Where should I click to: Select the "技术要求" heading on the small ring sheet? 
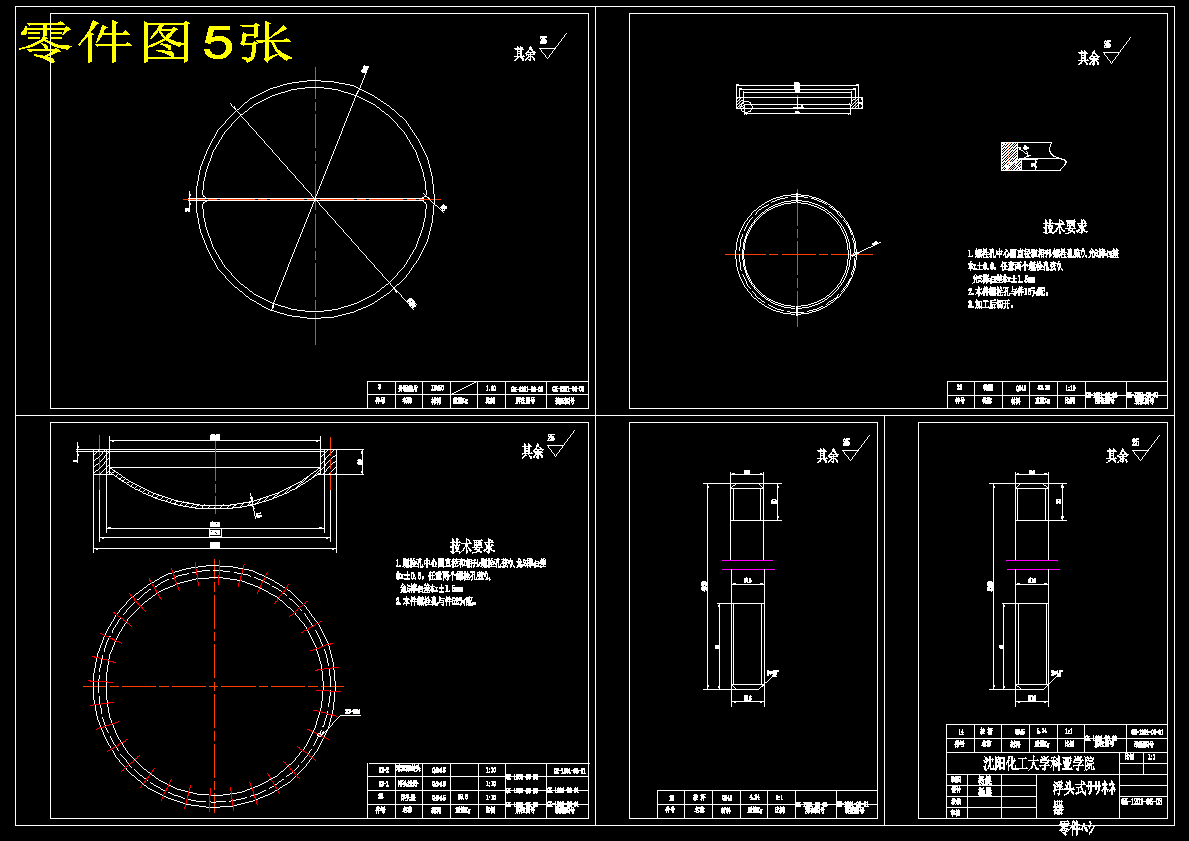click(1065, 227)
